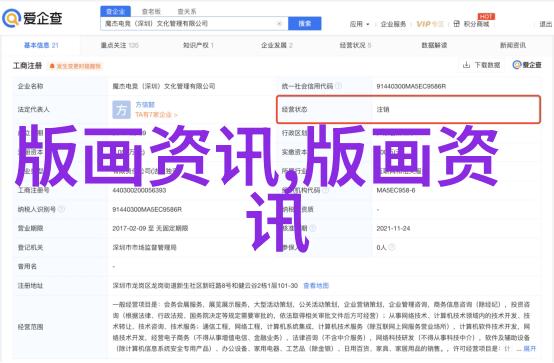The width and height of the screenshot is (554, 363).
Task: Click the 注册地址 text starting 深圳市龙岗区
Action: 205,286
